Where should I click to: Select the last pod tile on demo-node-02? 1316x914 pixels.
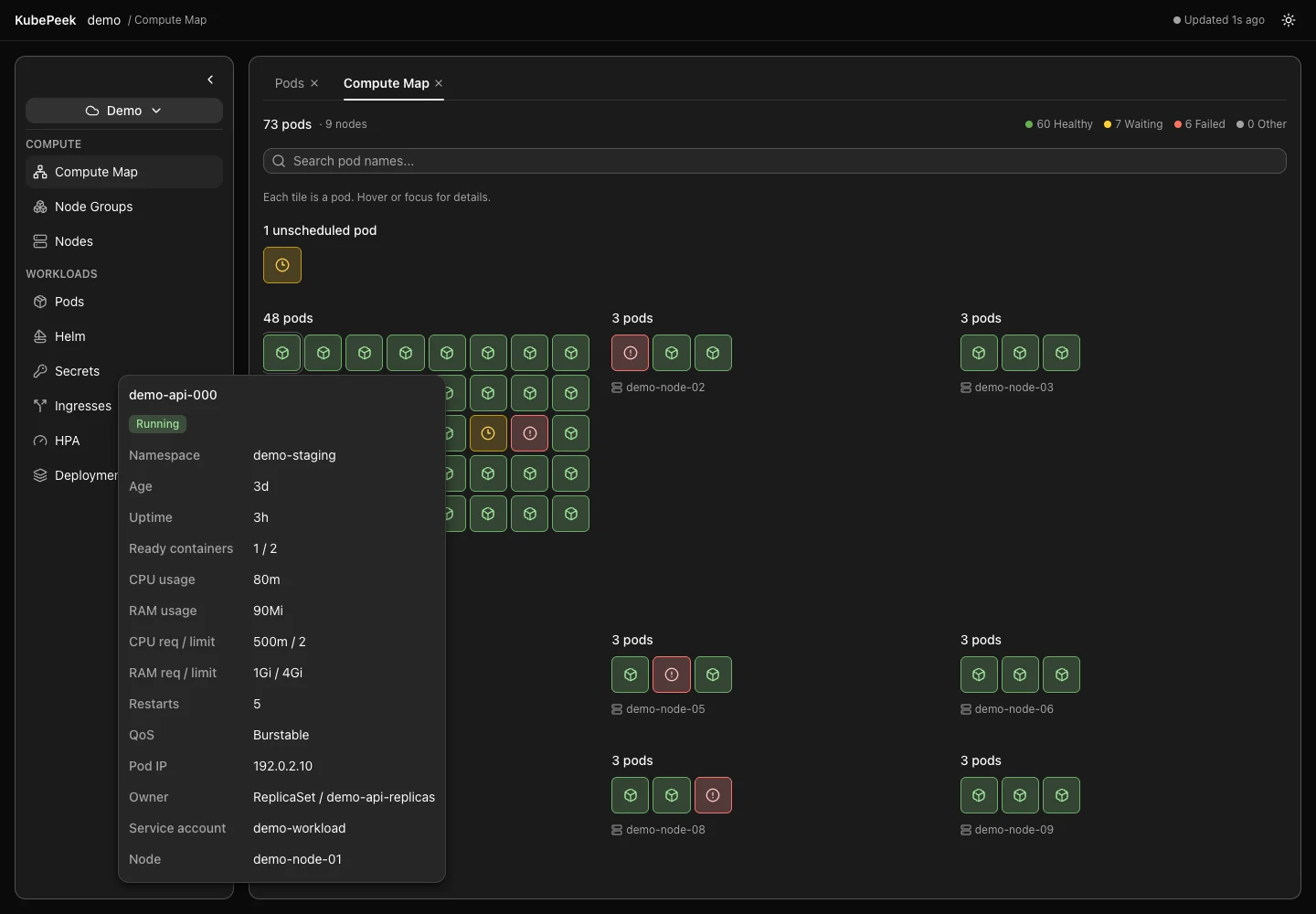713,353
